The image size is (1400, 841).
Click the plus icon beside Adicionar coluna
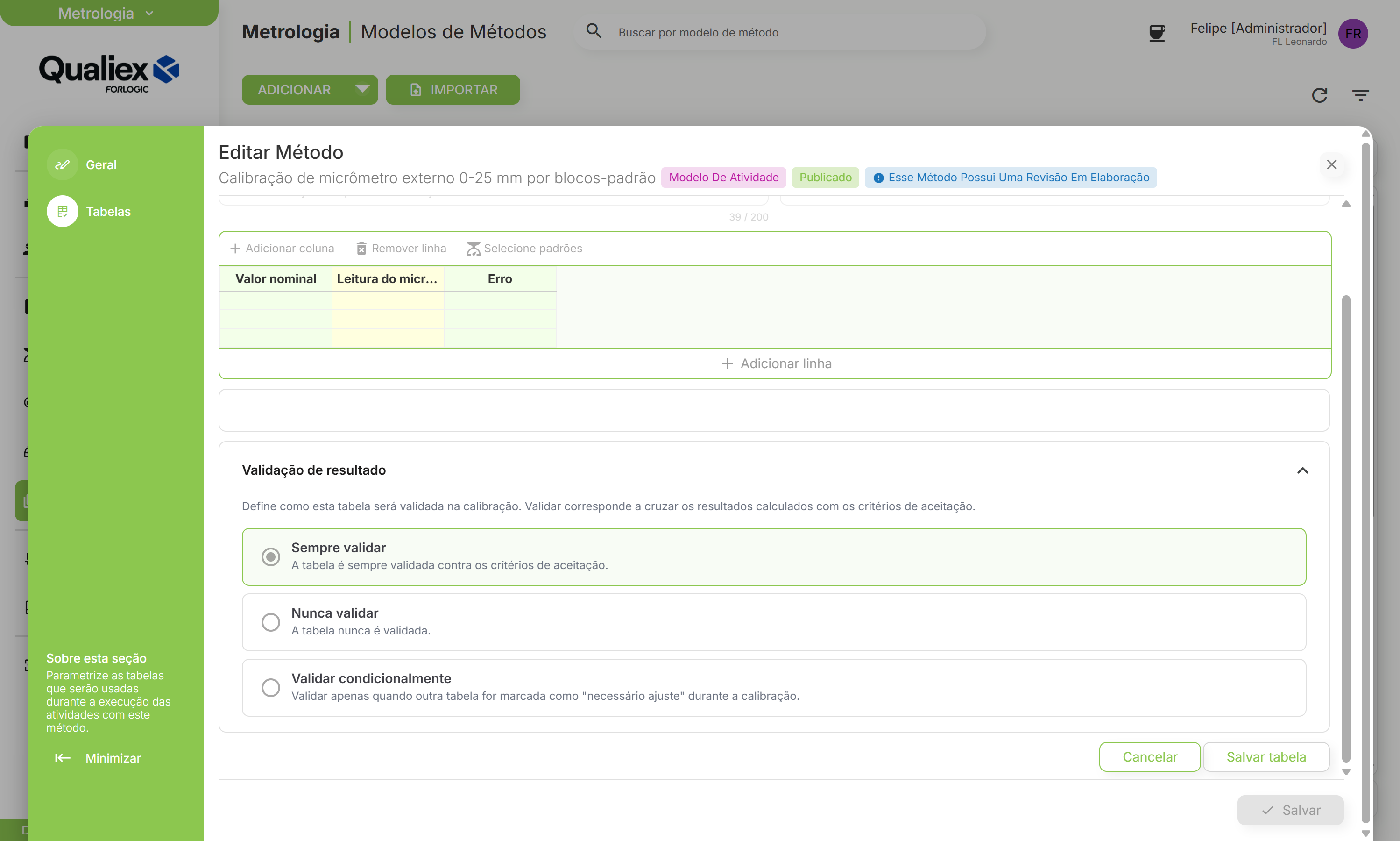235,248
